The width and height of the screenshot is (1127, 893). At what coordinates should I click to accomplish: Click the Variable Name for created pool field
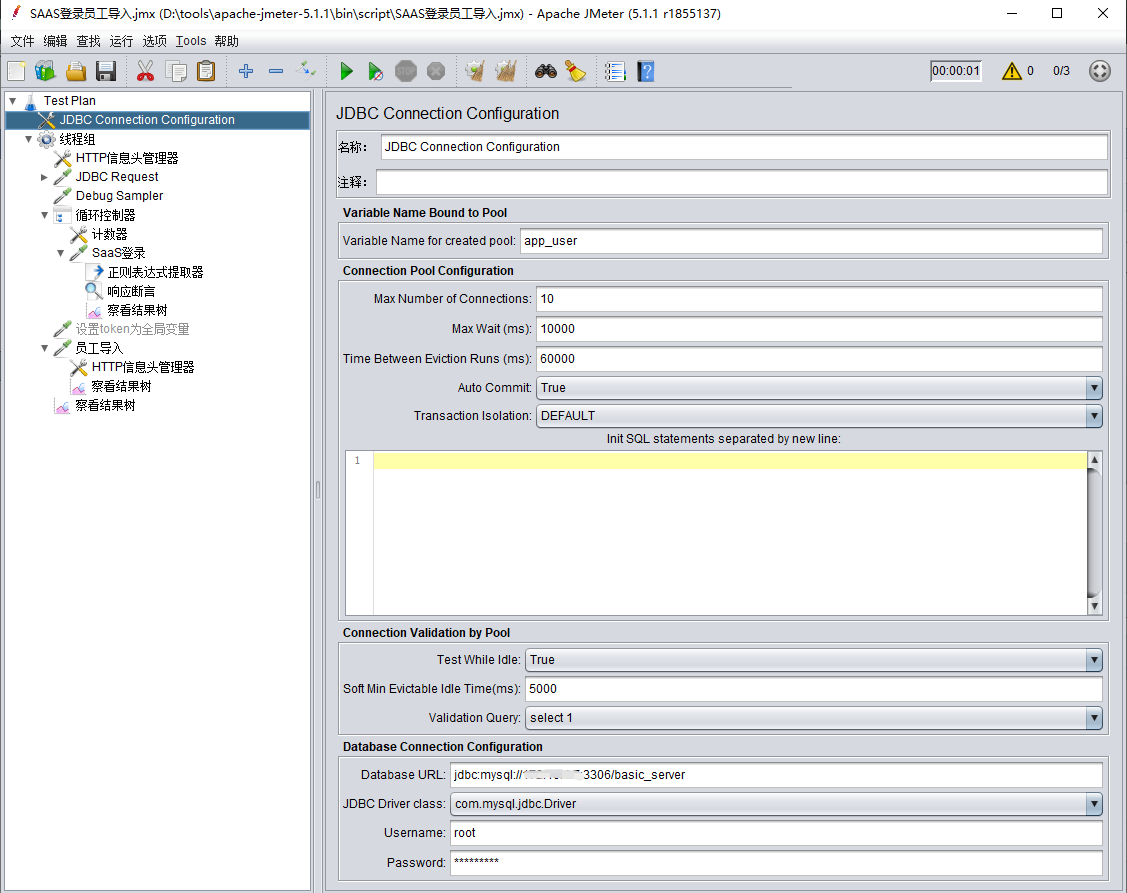click(811, 241)
